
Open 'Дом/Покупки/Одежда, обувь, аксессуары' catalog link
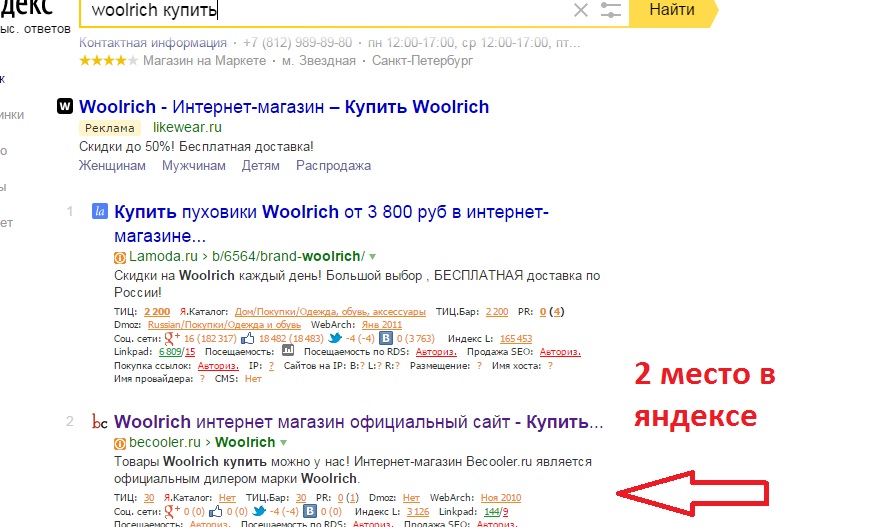point(330,312)
